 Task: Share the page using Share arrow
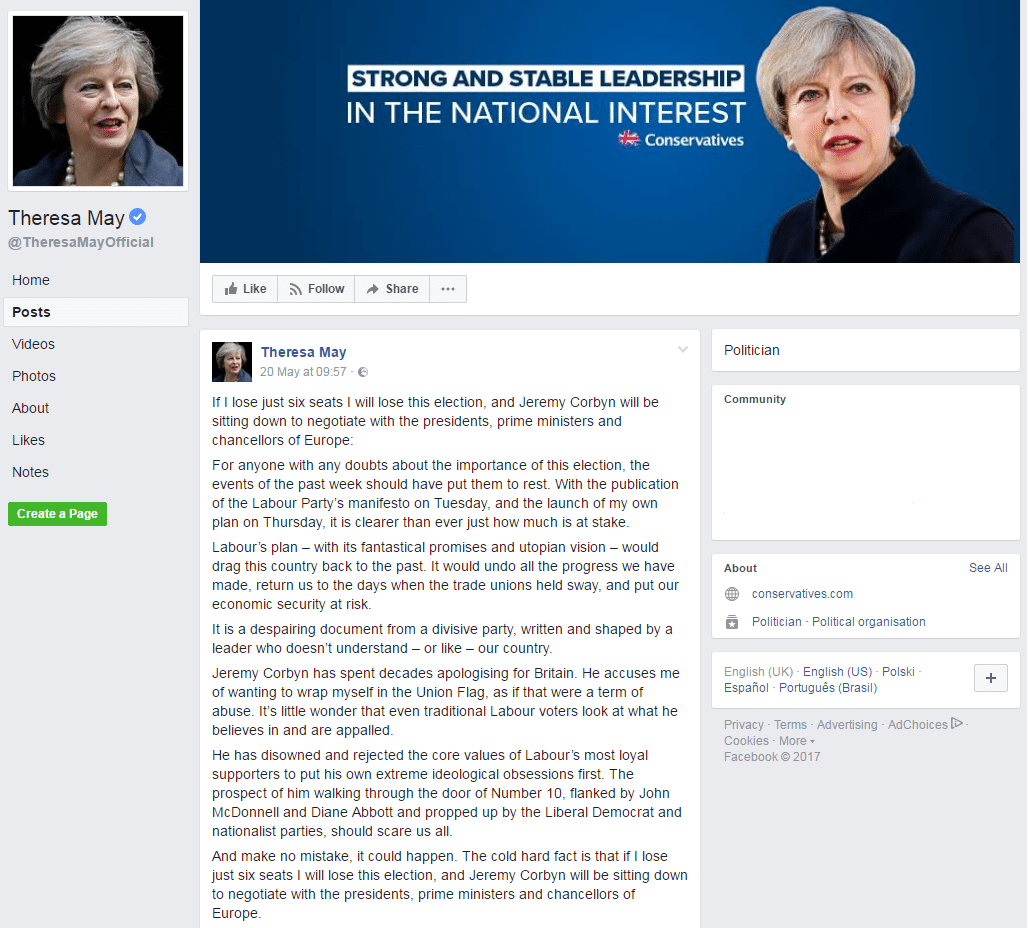point(392,289)
